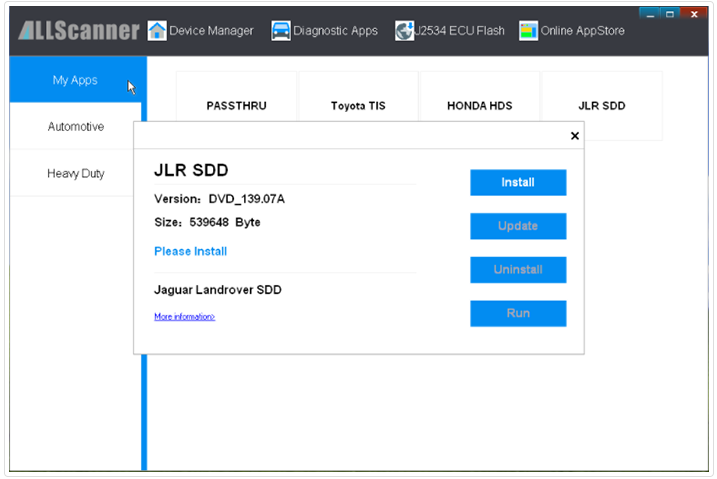Click the Size 539648 Byte text
The width and height of the screenshot is (717, 479).
click(207, 222)
